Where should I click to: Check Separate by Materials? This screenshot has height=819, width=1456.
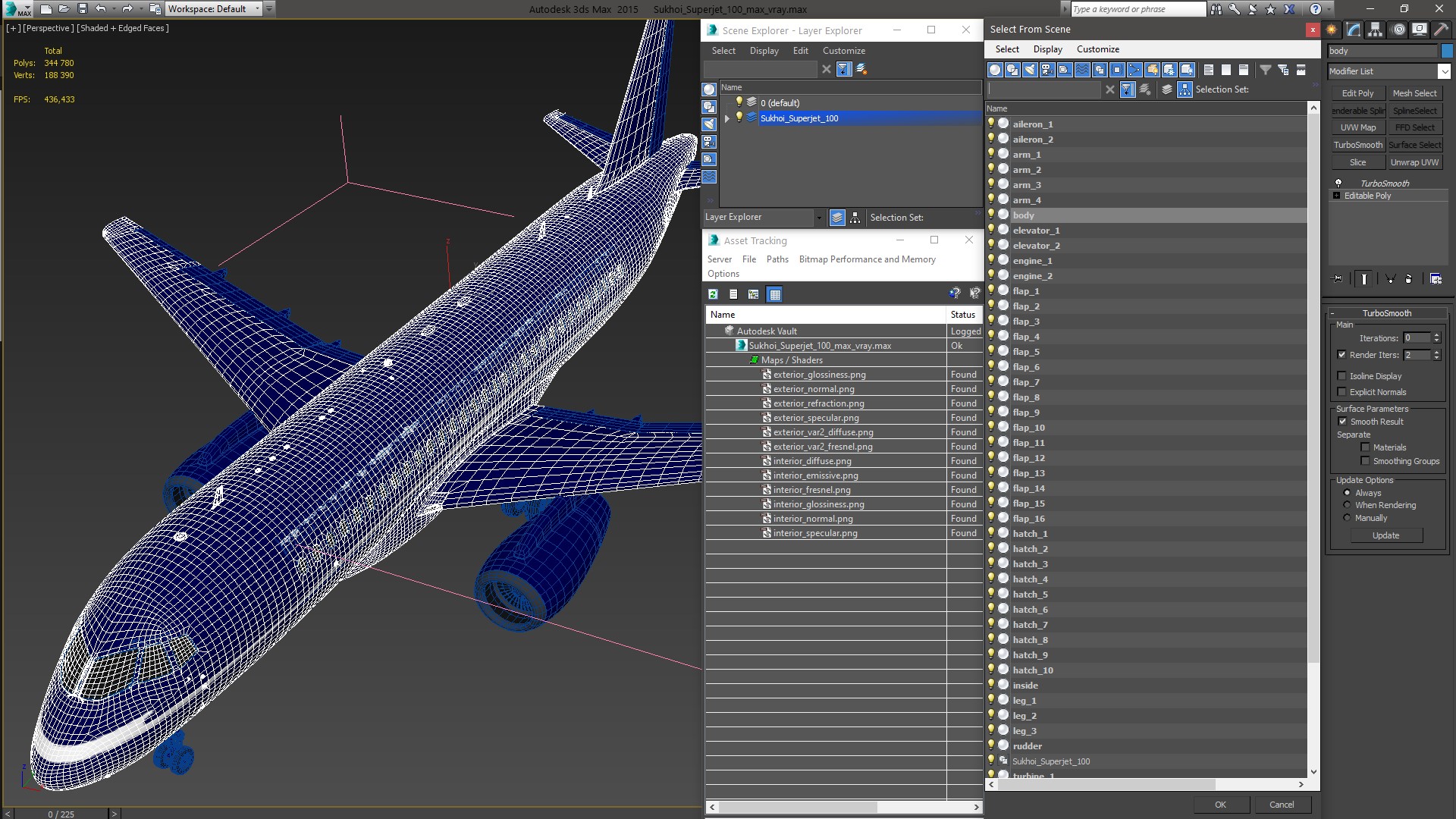point(1365,447)
